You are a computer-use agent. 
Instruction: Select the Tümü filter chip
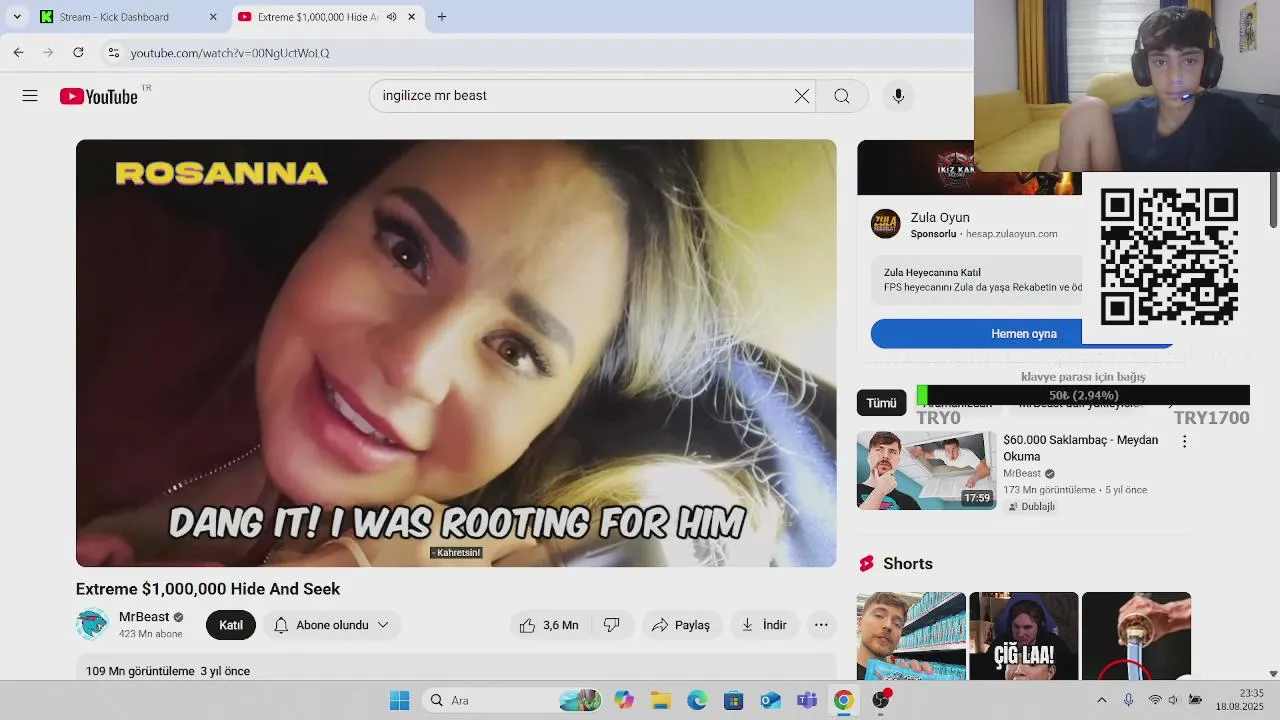[x=881, y=403]
